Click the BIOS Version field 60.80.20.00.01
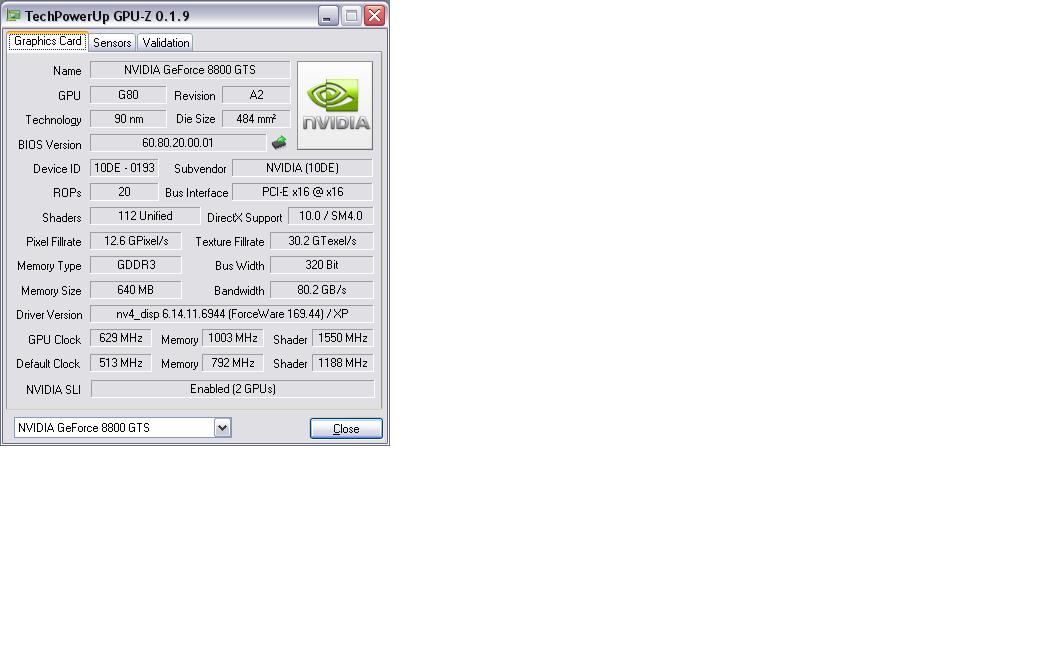The height and width of the screenshot is (647, 1043). click(x=178, y=143)
